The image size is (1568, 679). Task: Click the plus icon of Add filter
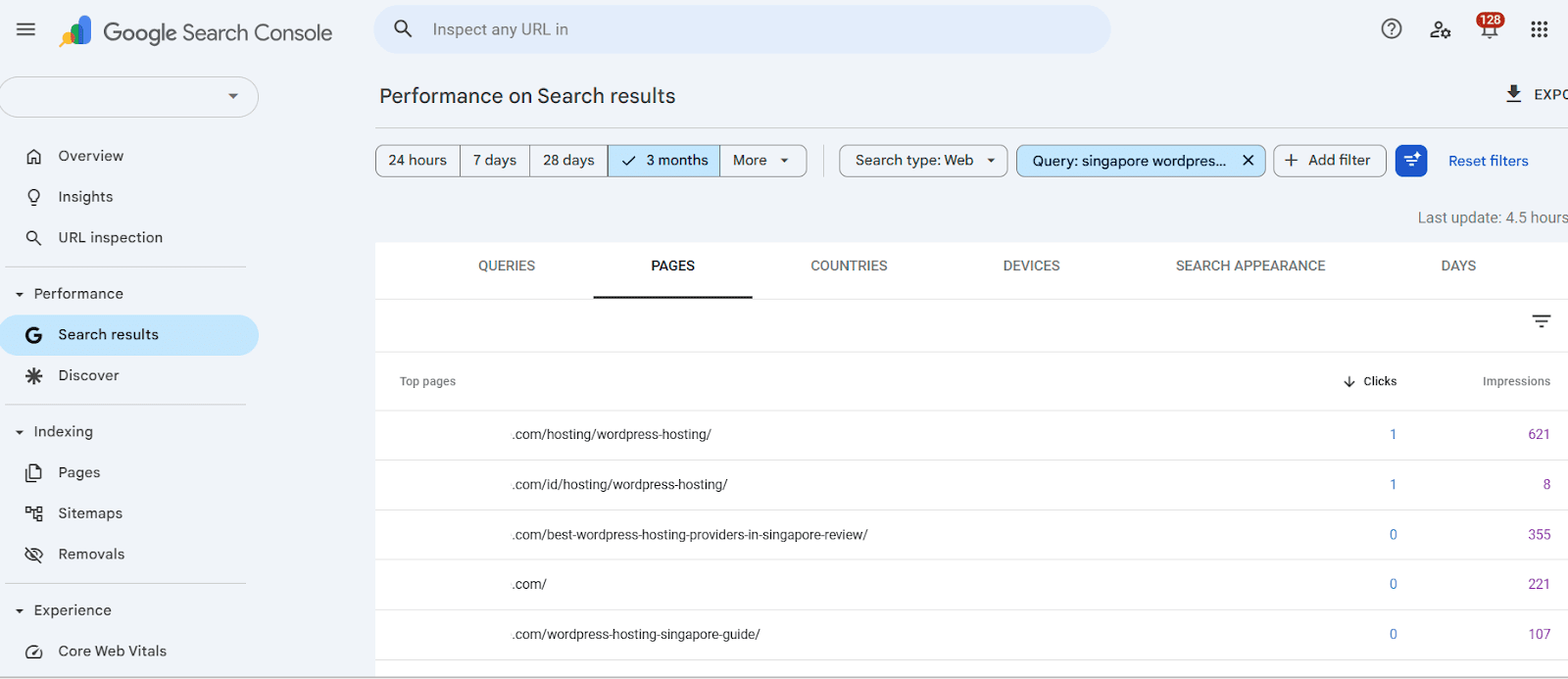[x=1292, y=161]
